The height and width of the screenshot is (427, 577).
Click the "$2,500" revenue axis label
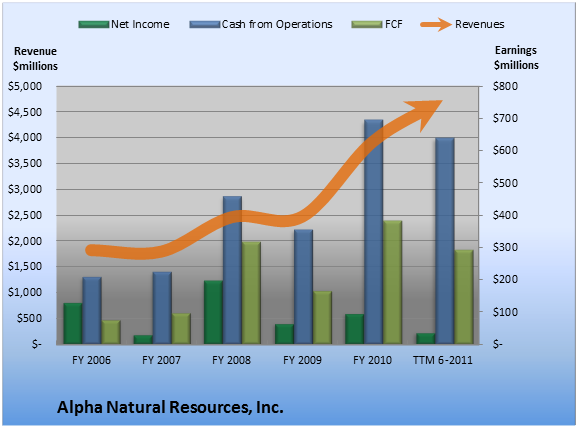pyautogui.click(x=25, y=215)
